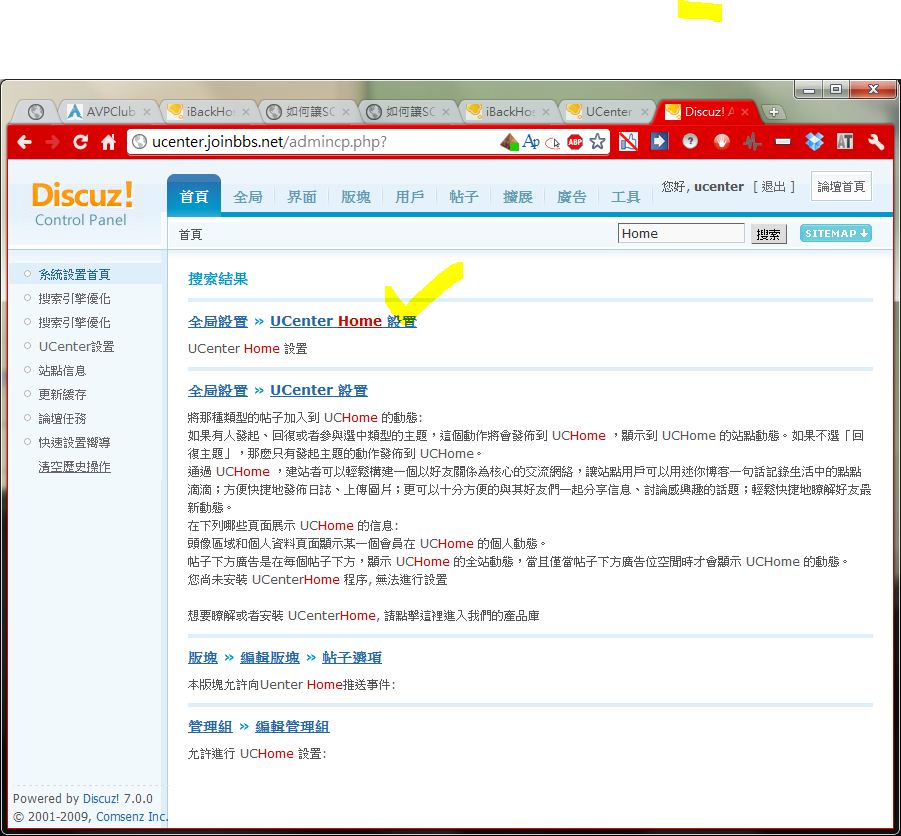Click the Dropbox extension icon
This screenshot has height=836, width=901.
point(814,142)
